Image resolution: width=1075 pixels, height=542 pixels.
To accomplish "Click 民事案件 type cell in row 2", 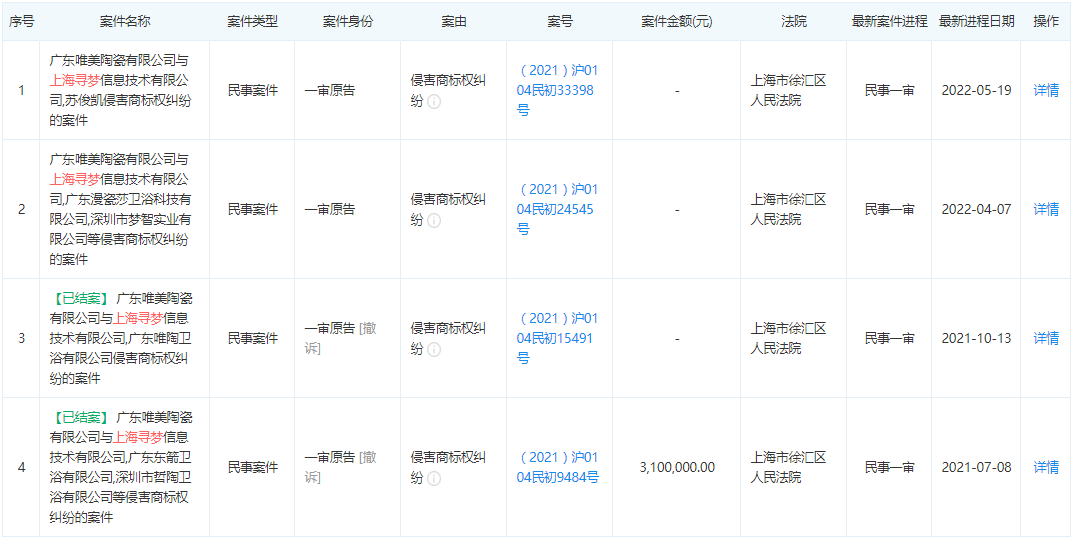I will (x=252, y=209).
